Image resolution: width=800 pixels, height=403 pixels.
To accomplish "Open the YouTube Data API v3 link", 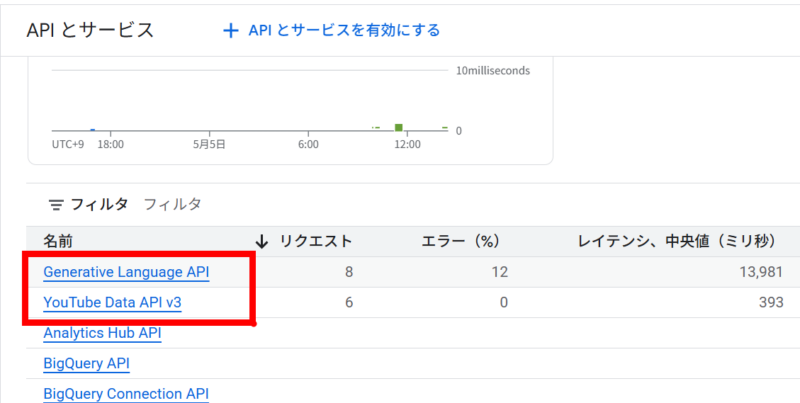I will coord(112,303).
